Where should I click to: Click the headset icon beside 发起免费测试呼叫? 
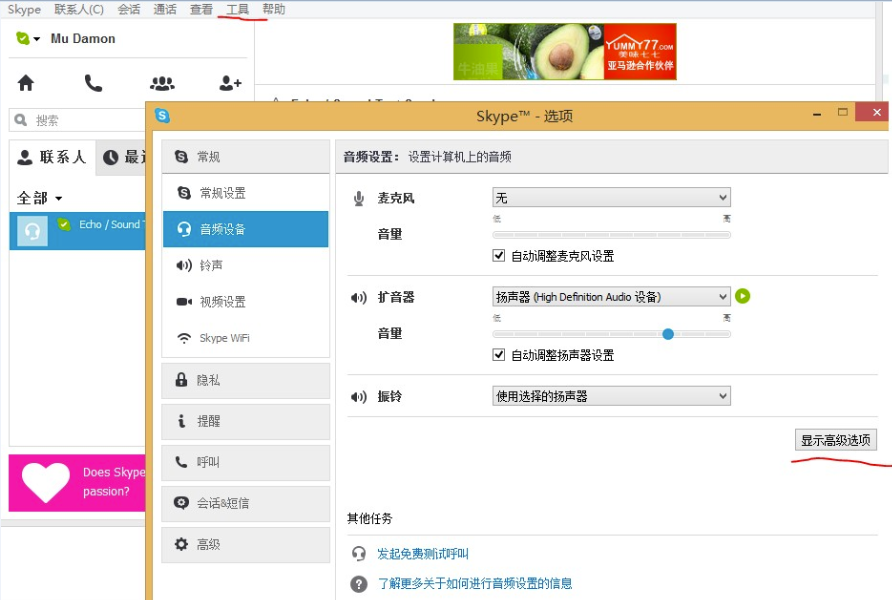[x=359, y=553]
